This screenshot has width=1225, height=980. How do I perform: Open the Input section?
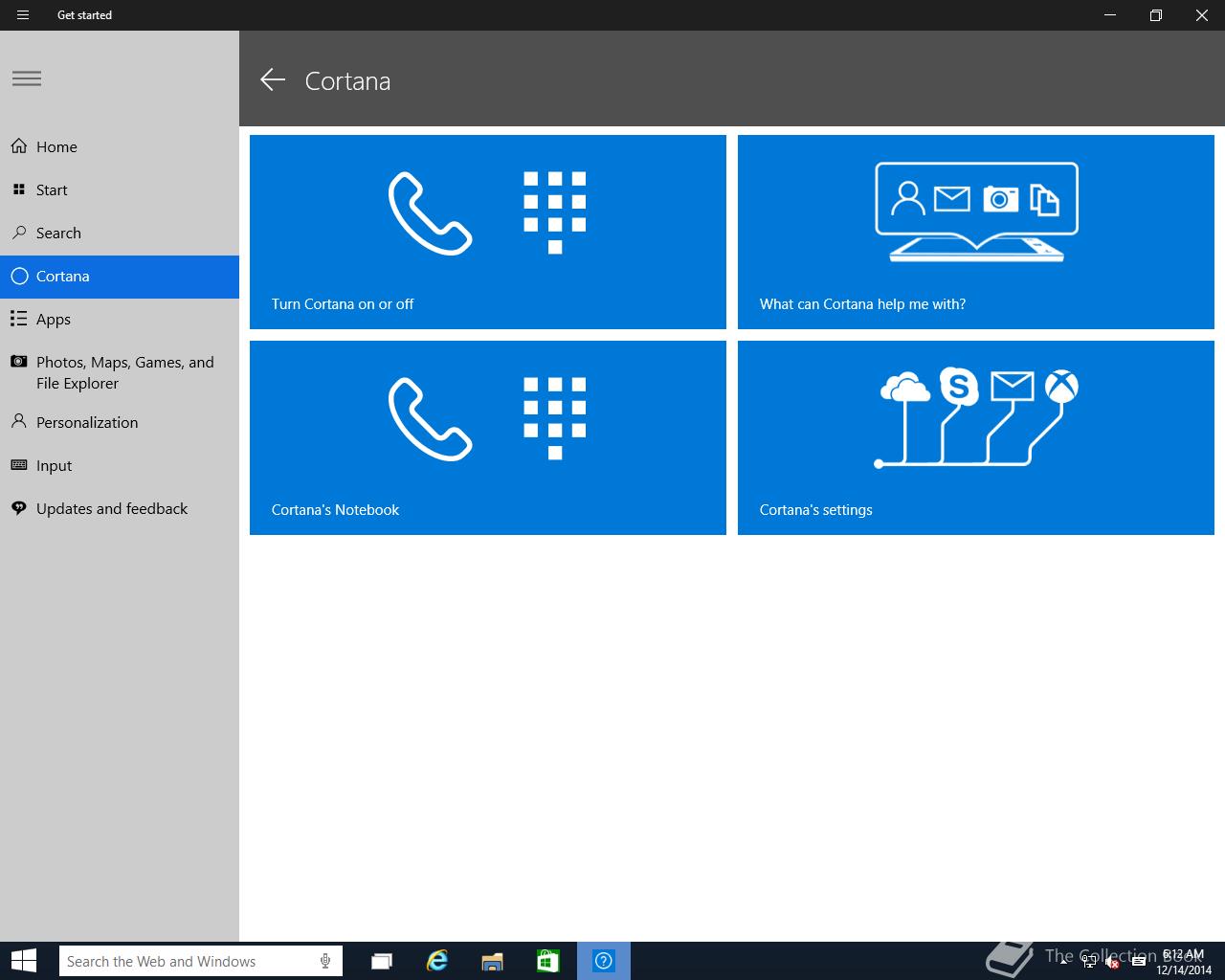point(120,465)
